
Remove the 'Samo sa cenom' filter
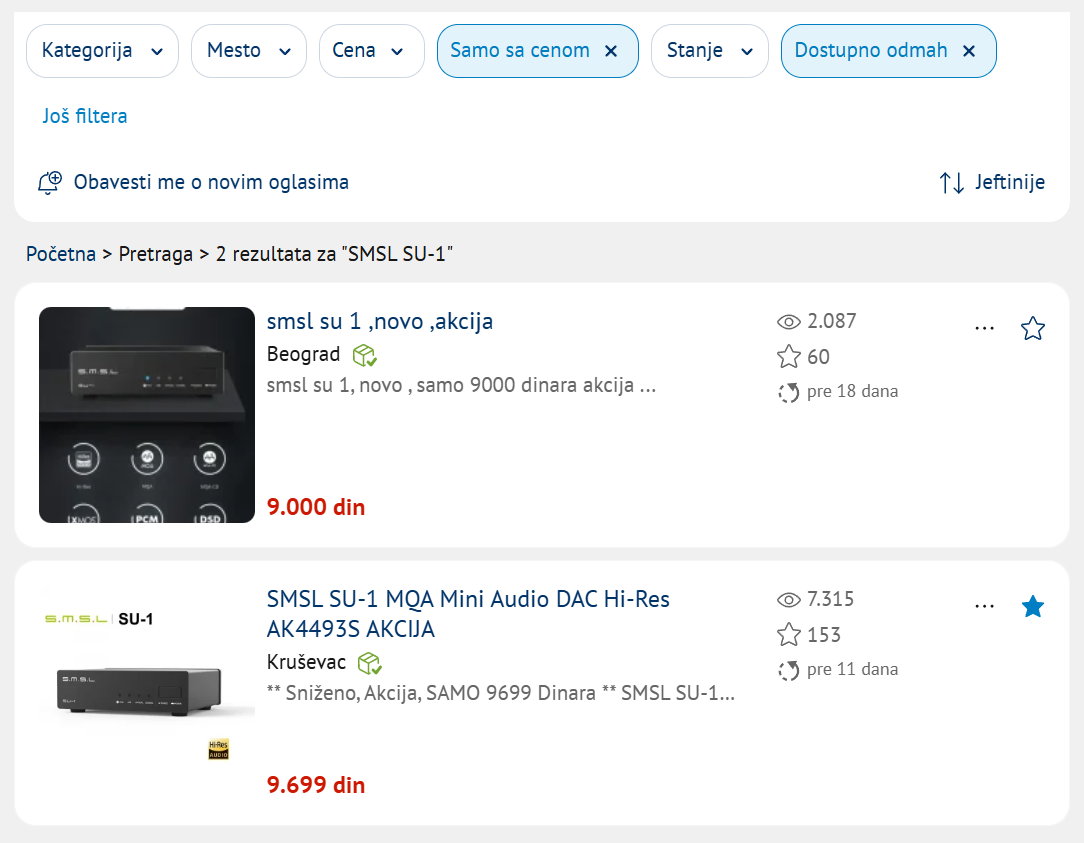(612, 51)
